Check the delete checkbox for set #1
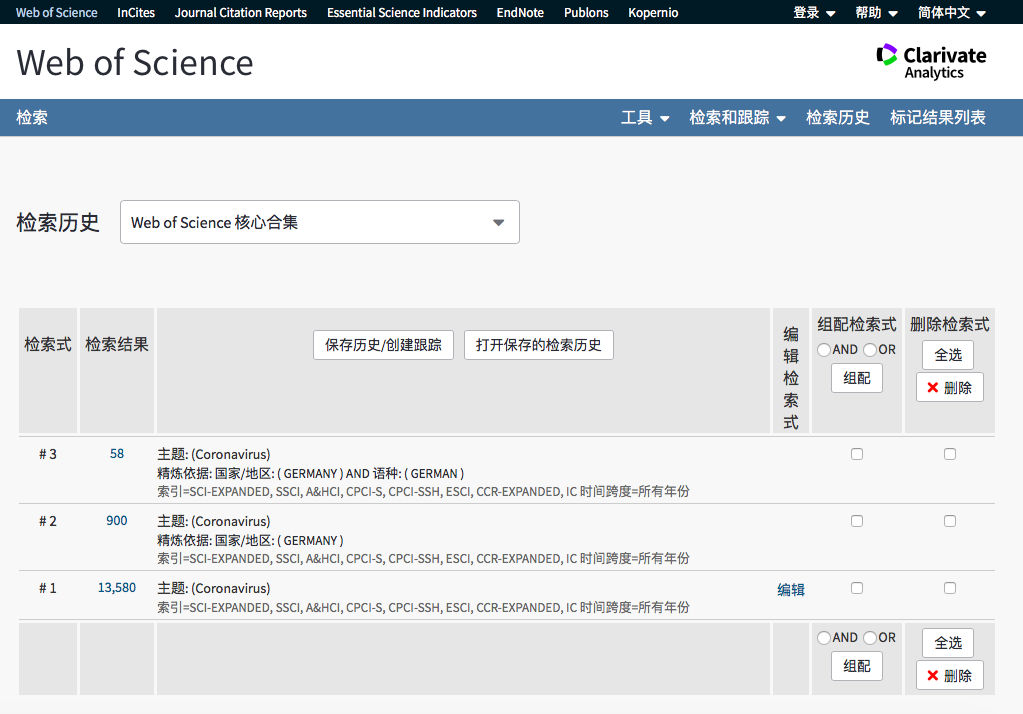This screenshot has width=1023, height=714. [950, 588]
